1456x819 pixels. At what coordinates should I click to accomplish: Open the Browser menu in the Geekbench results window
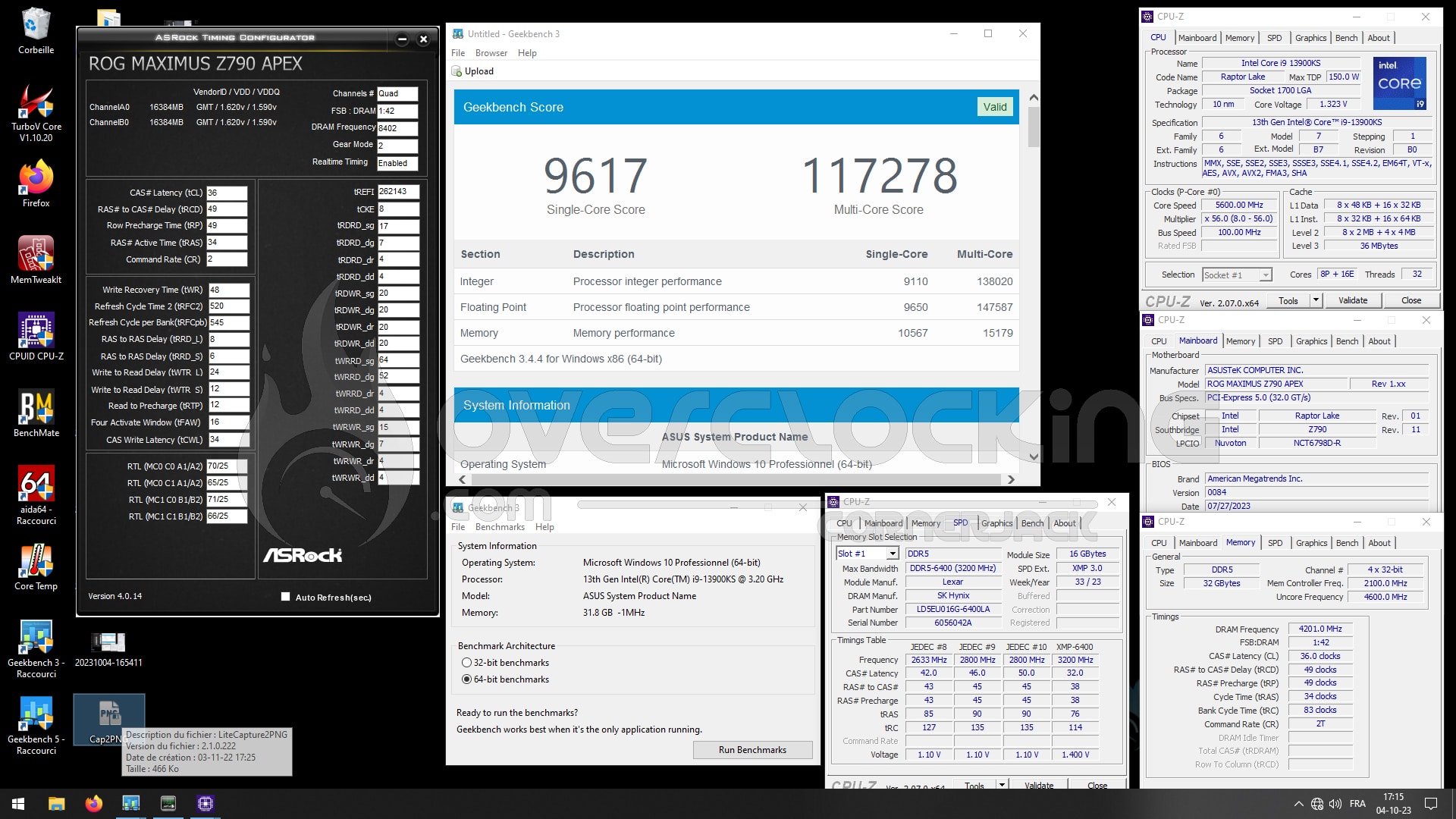pos(491,53)
